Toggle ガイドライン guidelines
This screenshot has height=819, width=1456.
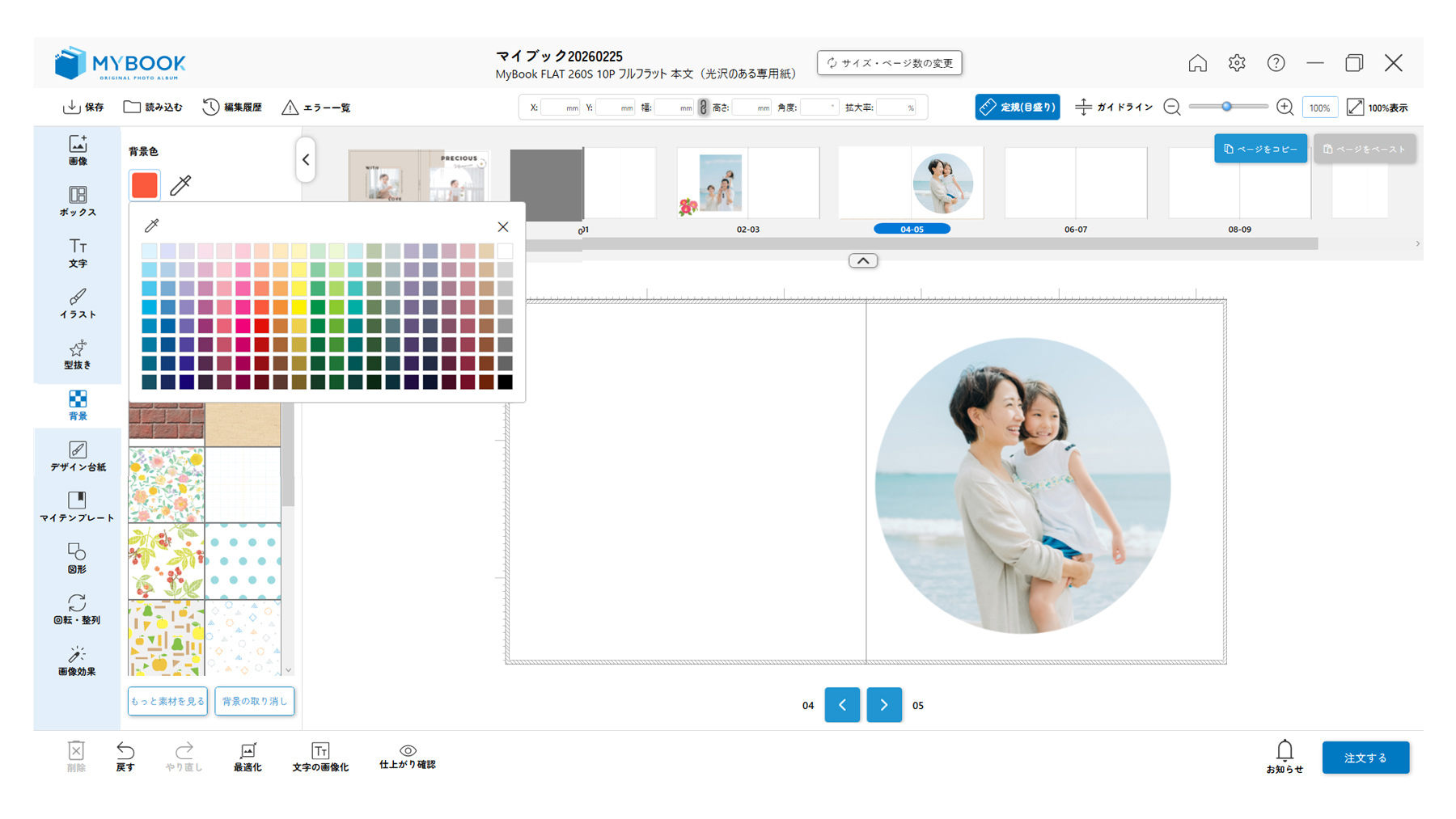click(x=1114, y=107)
